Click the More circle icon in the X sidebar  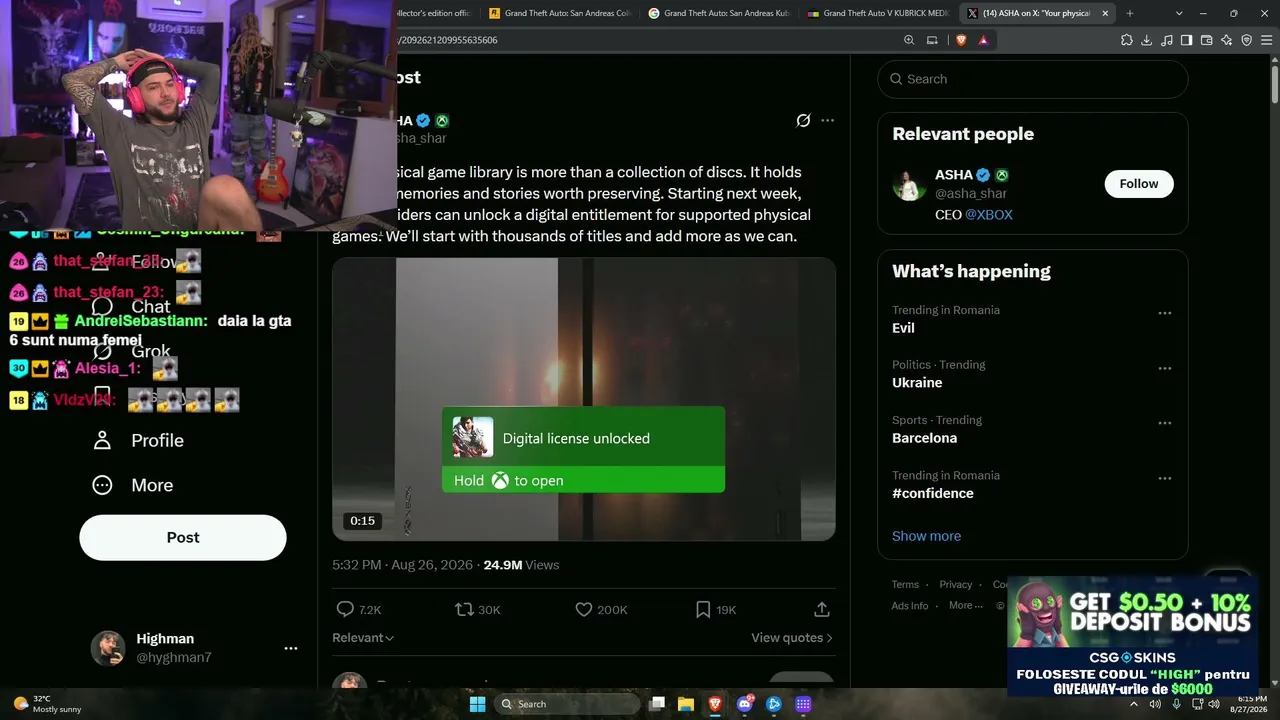[x=102, y=485]
